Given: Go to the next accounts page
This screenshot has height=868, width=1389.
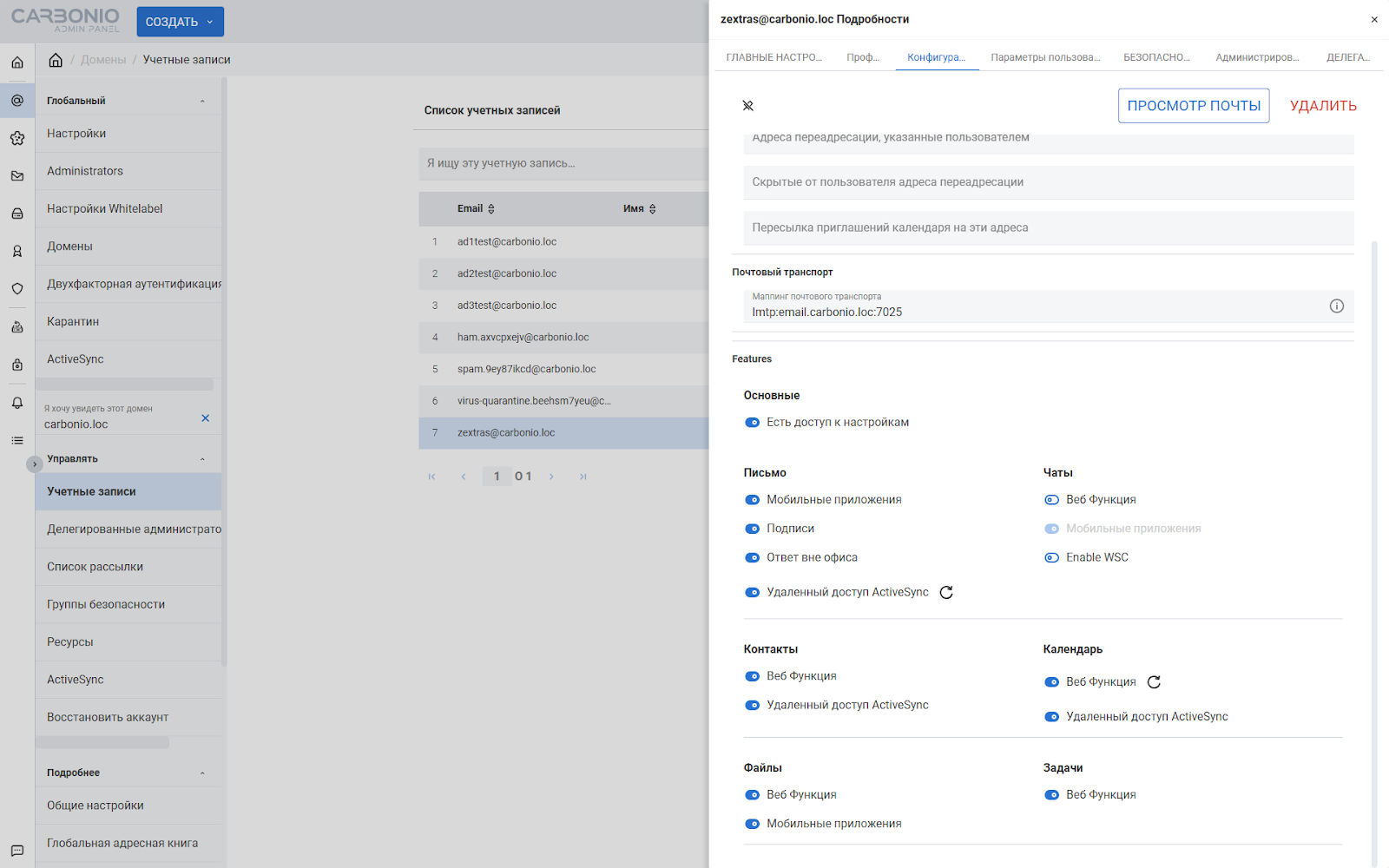Looking at the screenshot, I should tap(551, 477).
